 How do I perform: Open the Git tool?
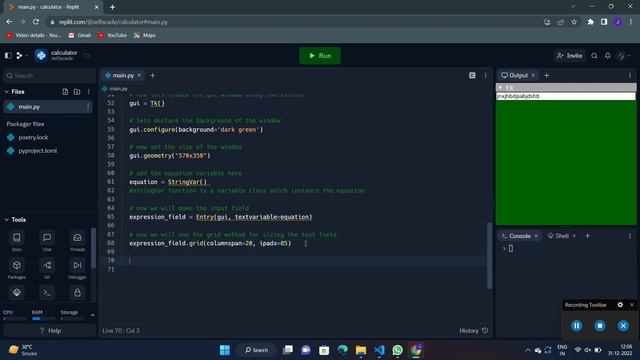(47, 269)
